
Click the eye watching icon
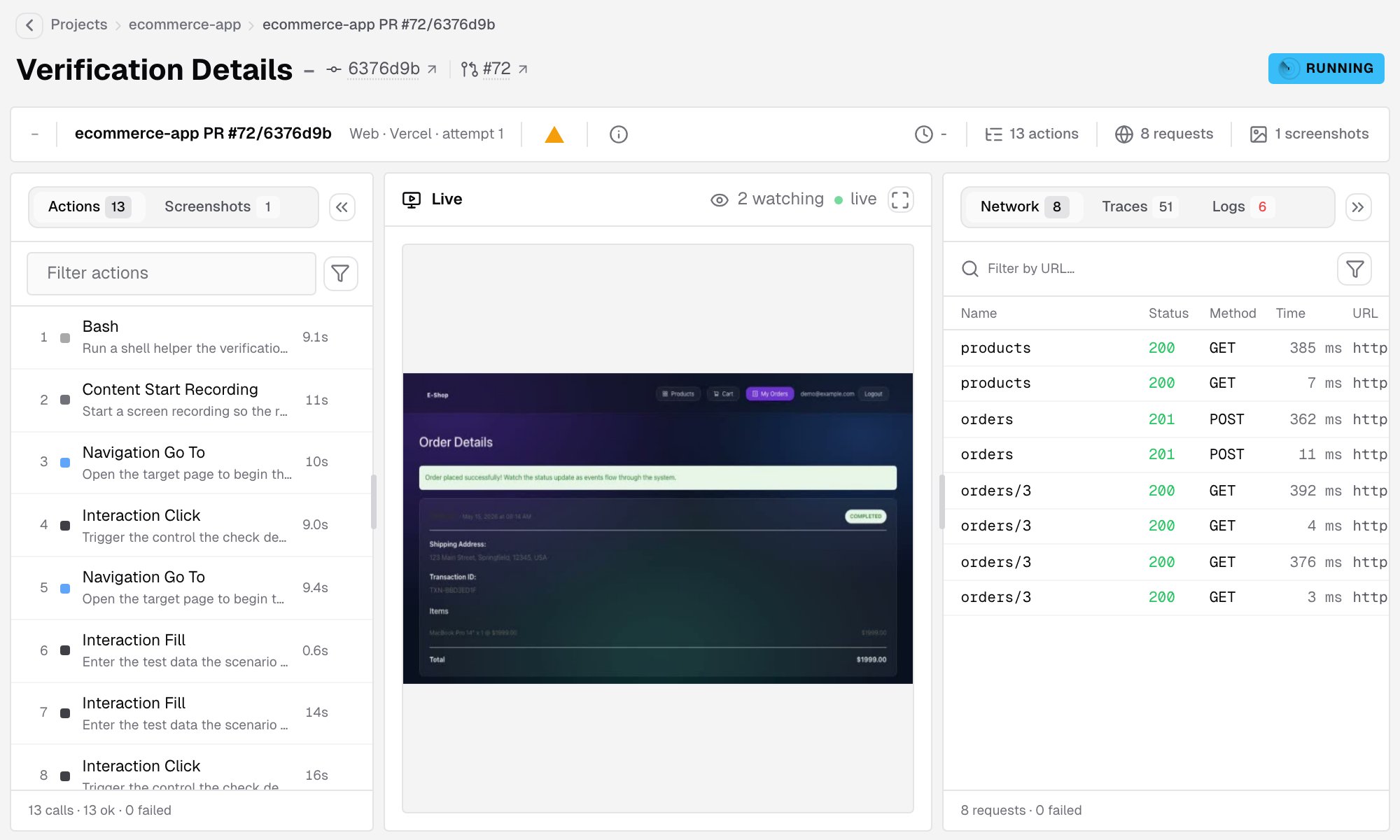[720, 200]
